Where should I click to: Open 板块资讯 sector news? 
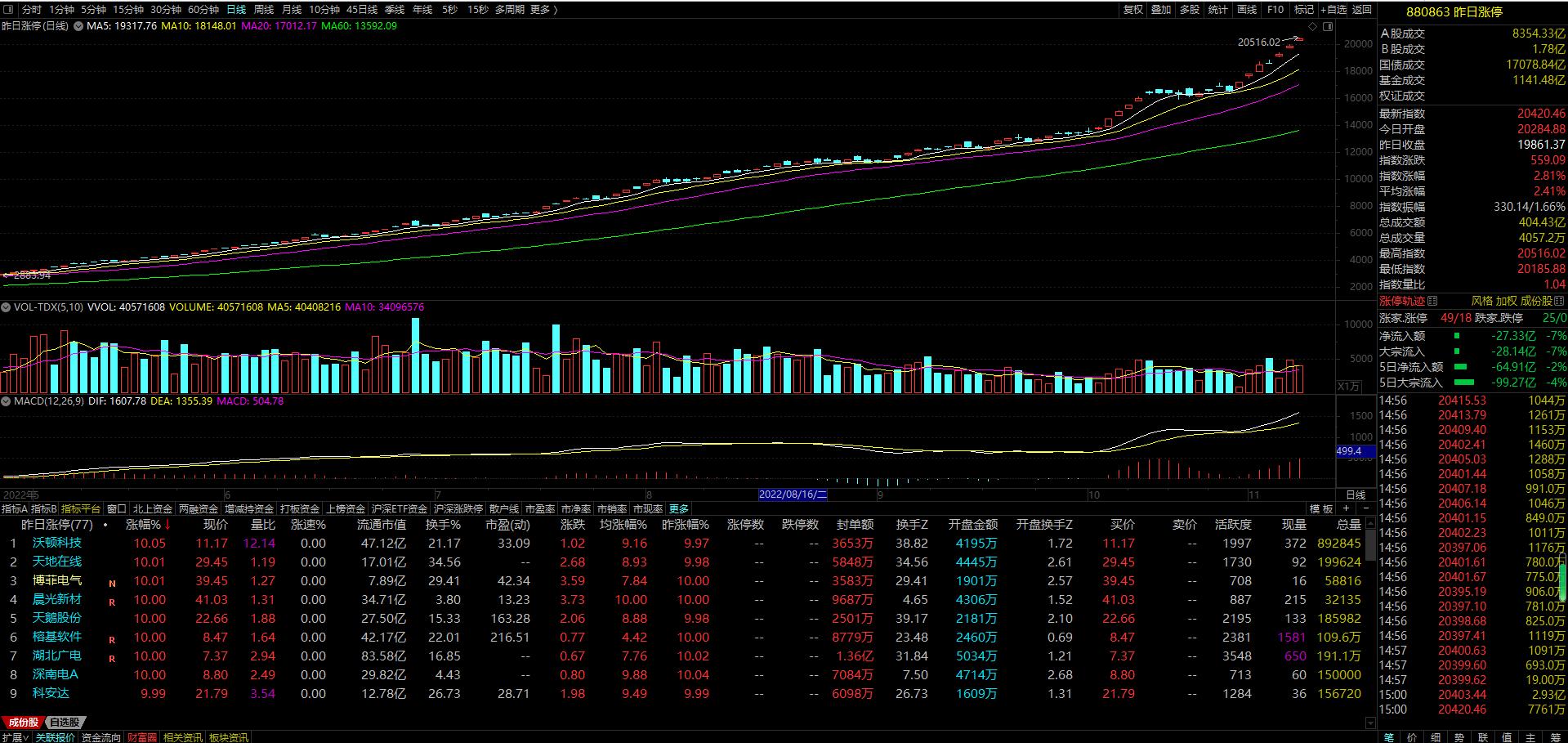229,737
